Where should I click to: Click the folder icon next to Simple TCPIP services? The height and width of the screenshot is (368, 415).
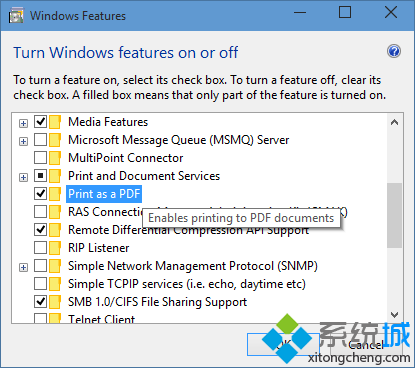point(55,284)
